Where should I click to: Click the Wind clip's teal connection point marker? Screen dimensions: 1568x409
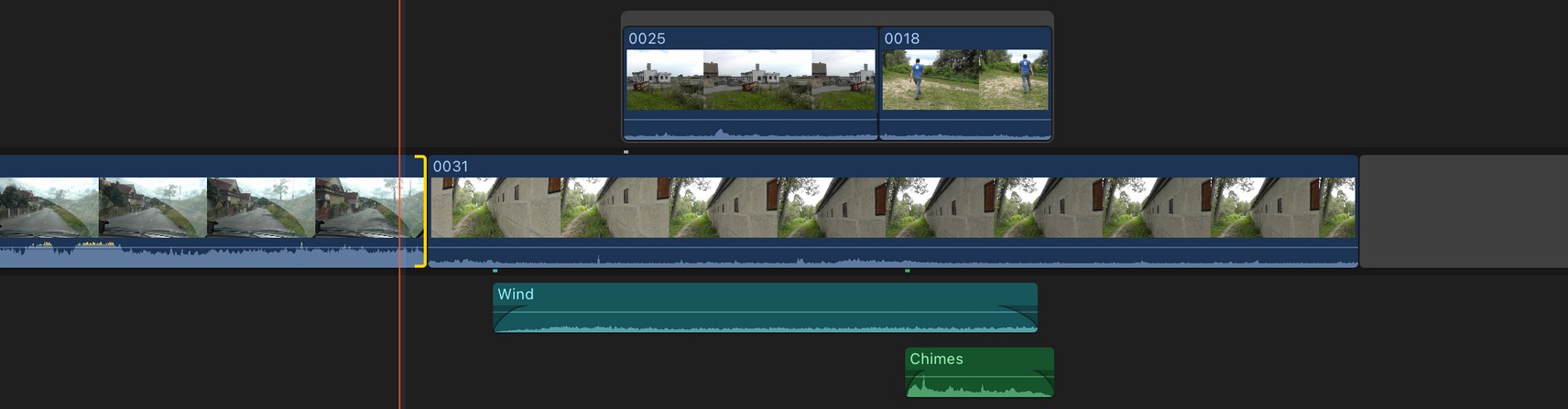point(495,271)
